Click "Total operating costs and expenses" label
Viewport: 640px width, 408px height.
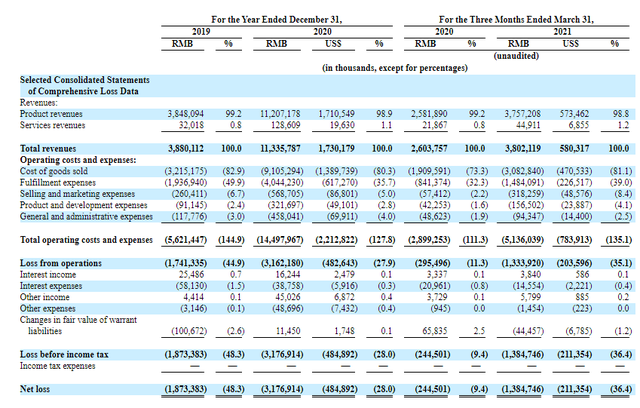coord(86,240)
